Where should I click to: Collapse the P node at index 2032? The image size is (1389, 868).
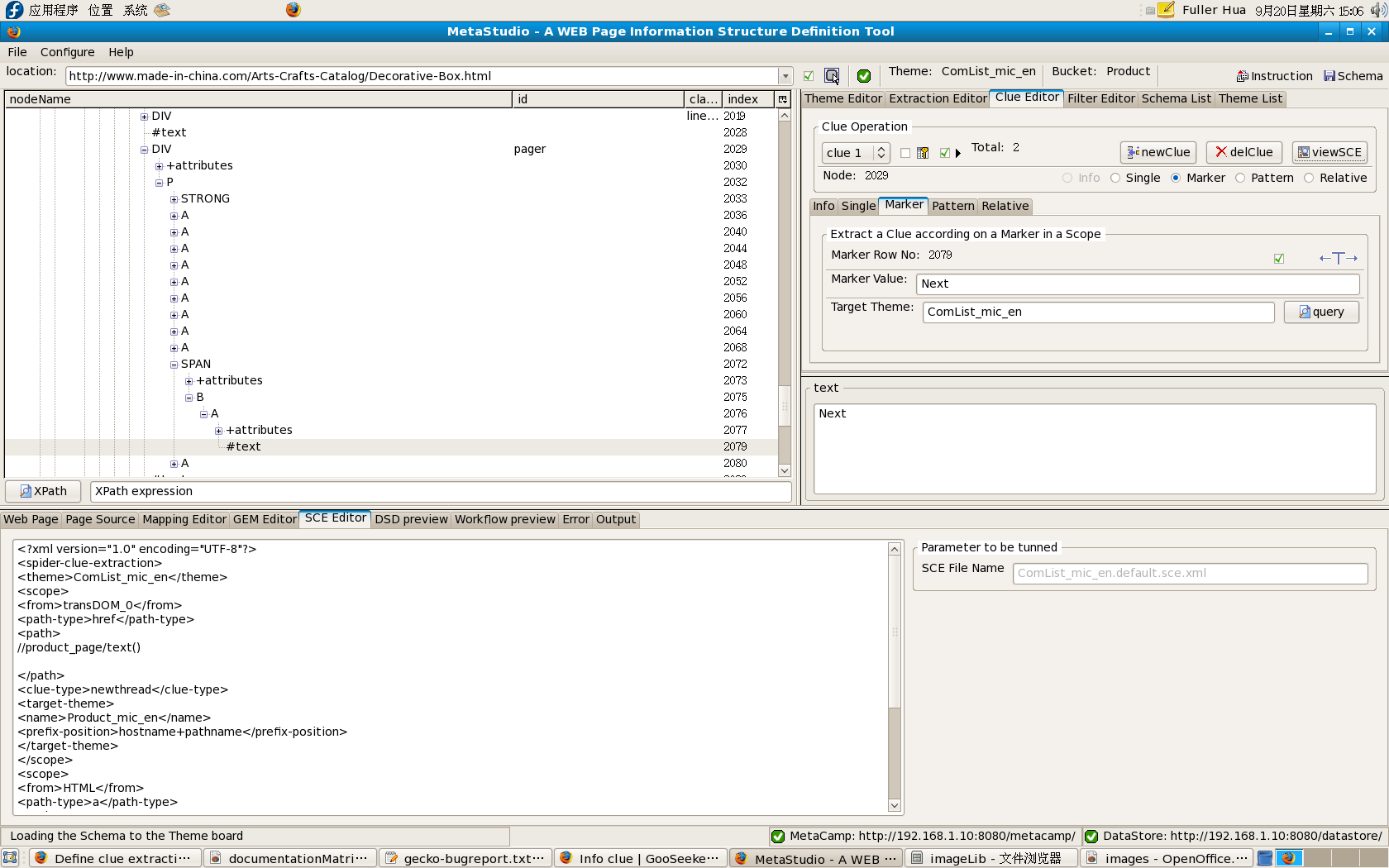[159, 183]
